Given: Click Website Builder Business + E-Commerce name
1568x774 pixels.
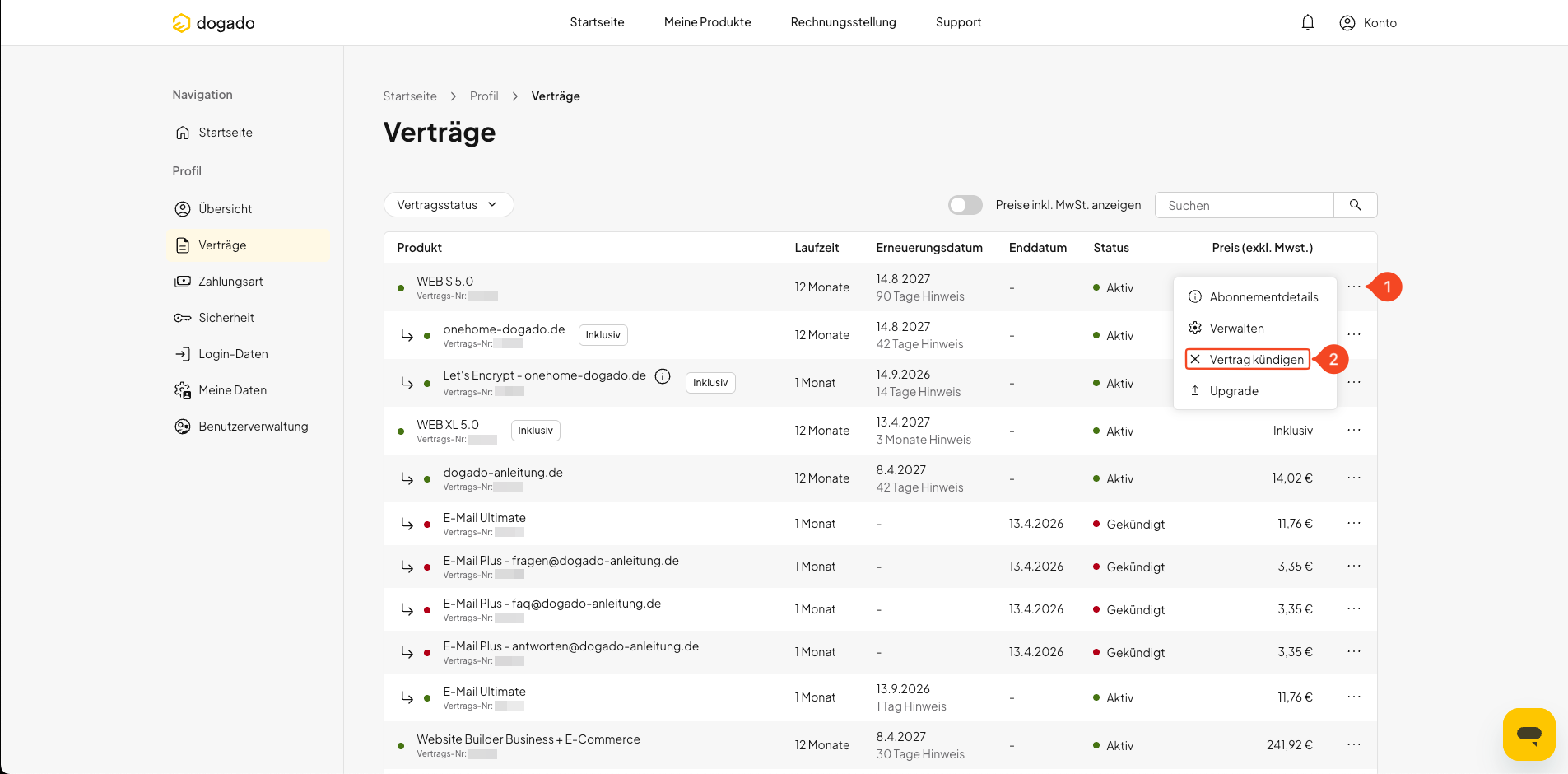Looking at the screenshot, I should [528, 739].
